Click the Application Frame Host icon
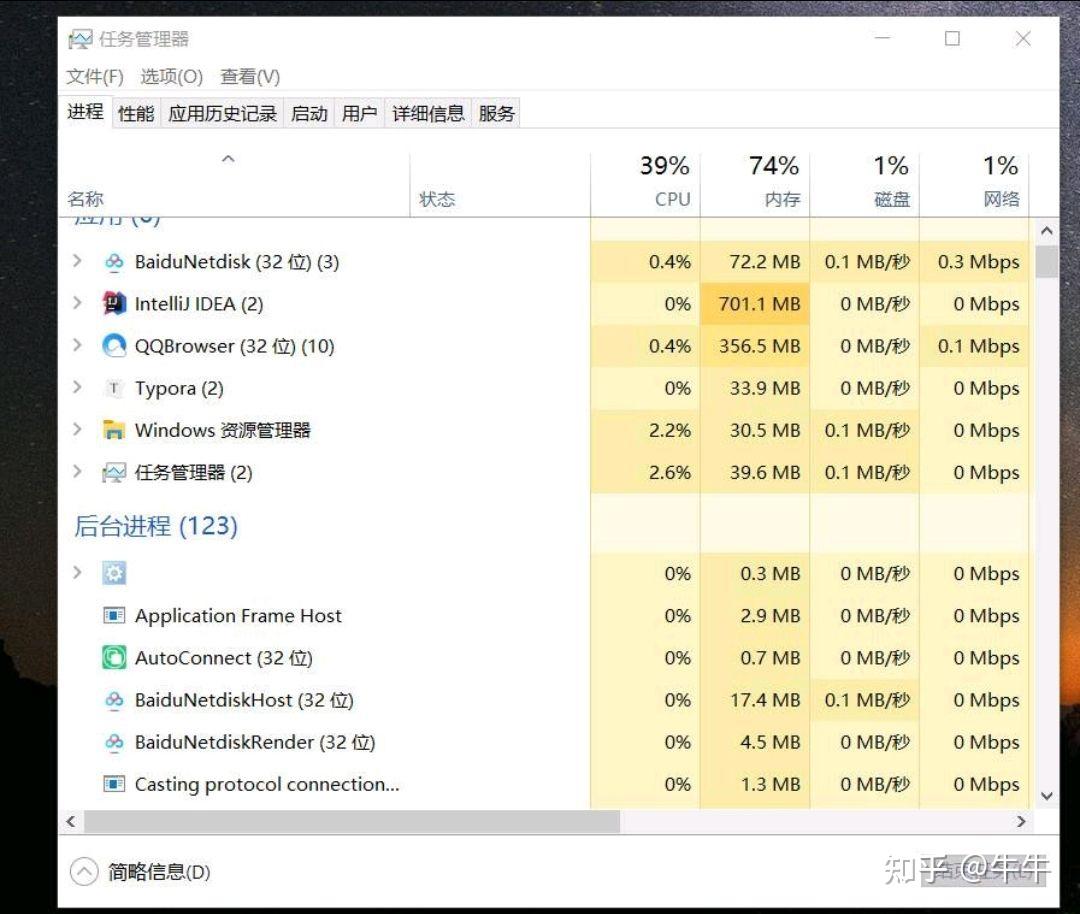 pyautogui.click(x=114, y=616)
